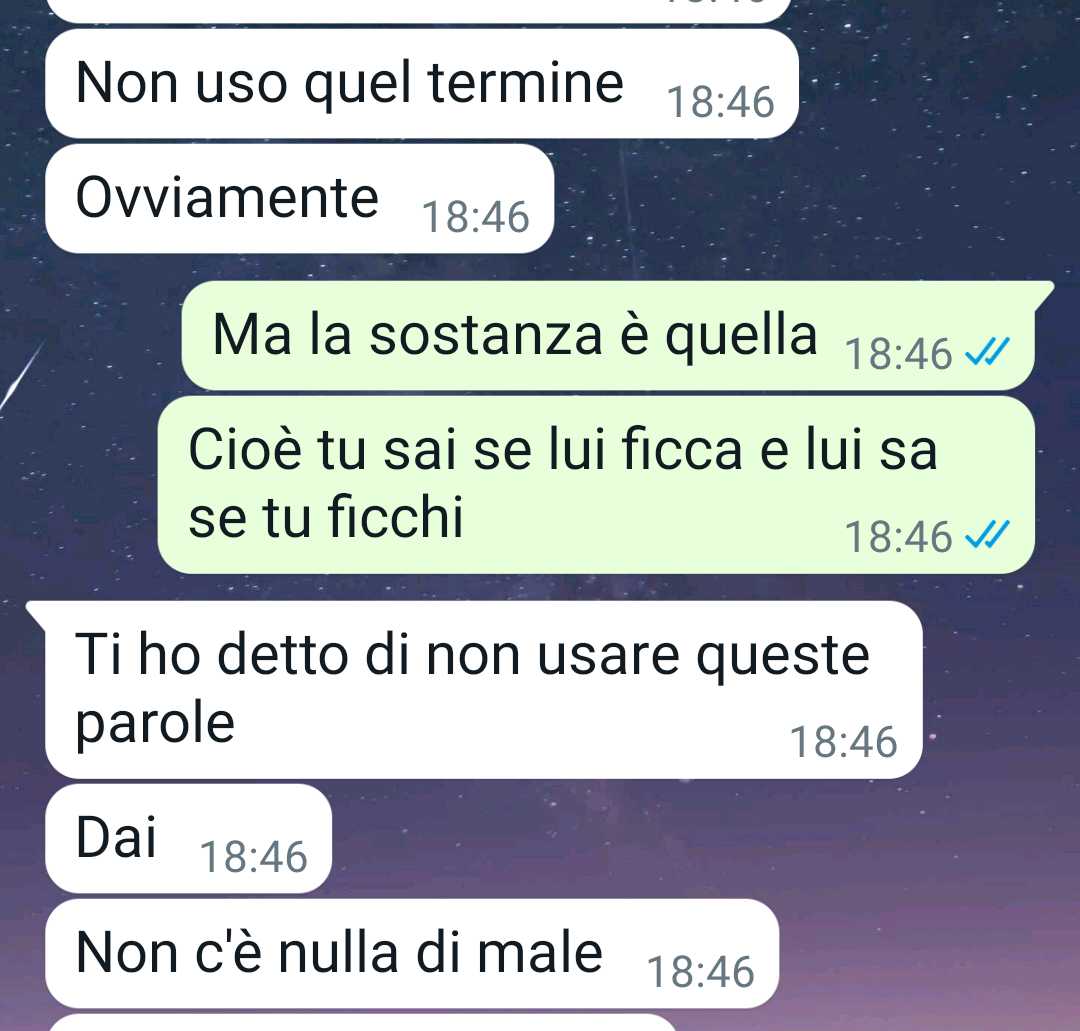Image resolution: width=1080 pixels, height=1031 pixels.
Task: Click timestamp on "Non c'è nulla di male"
Action: tap(700, 972)
